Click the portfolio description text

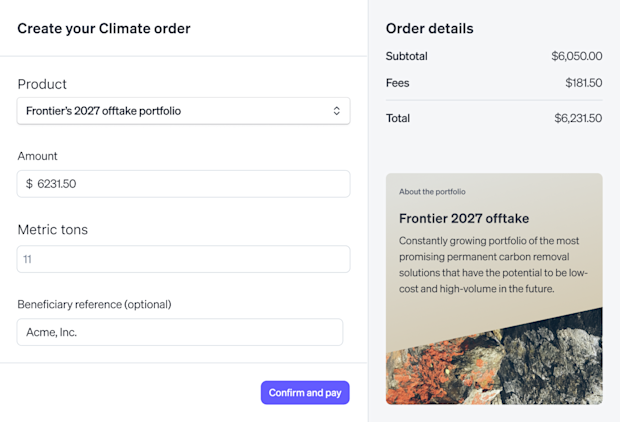pyautogui.click(x=493, y=265)
